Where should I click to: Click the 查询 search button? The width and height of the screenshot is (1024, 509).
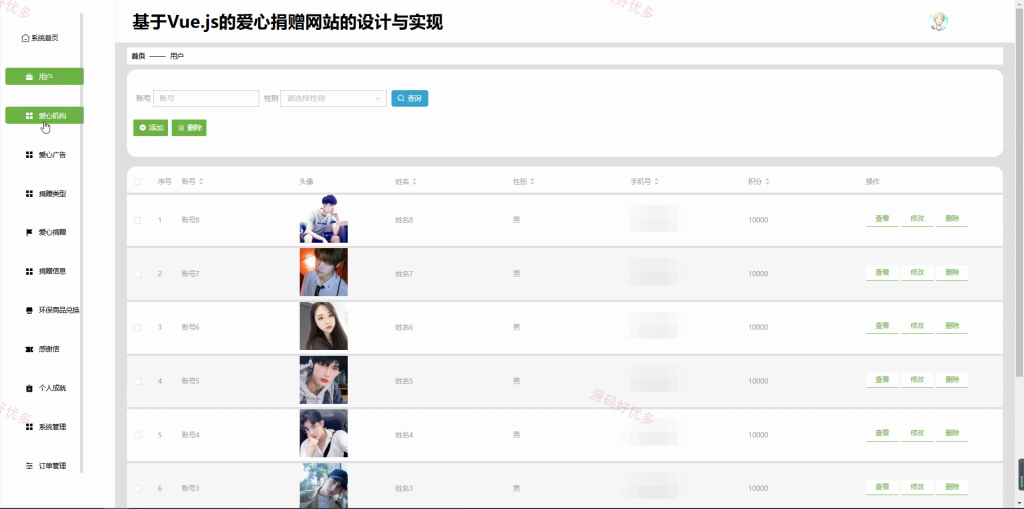(409, 99)
